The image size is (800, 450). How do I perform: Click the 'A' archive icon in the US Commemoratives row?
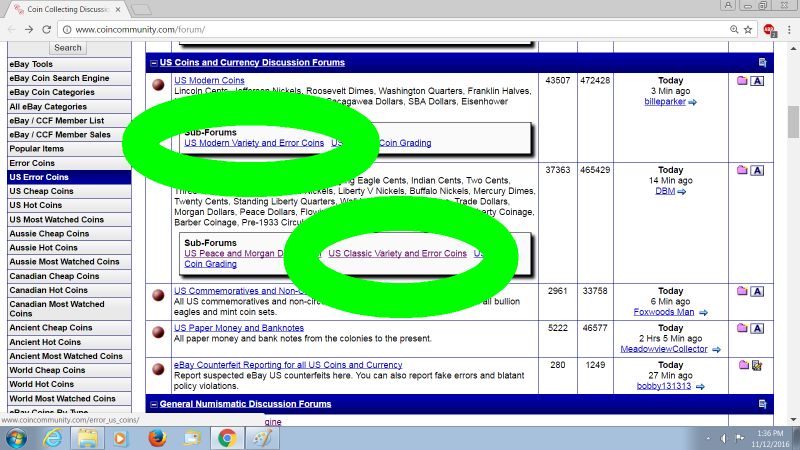click(x=757, y=291)
